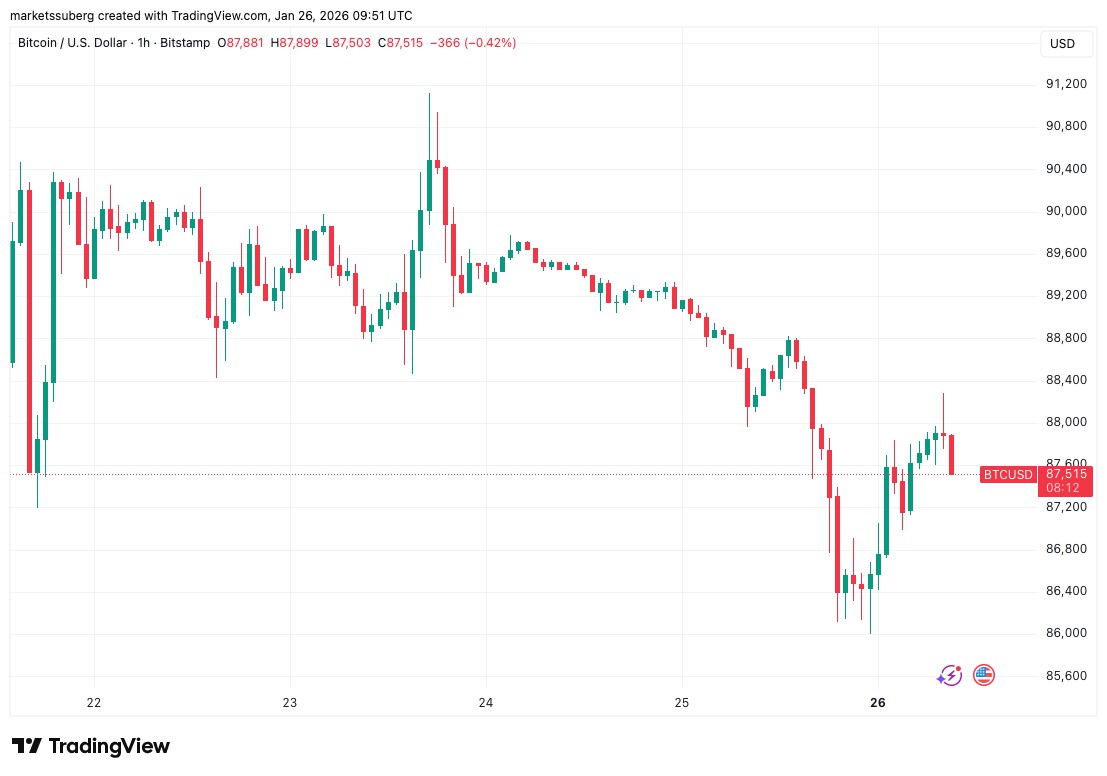Screen dimensions: 1107x776
Task: Click the 85,600 price scale label
Action: tap(1066, 676)
